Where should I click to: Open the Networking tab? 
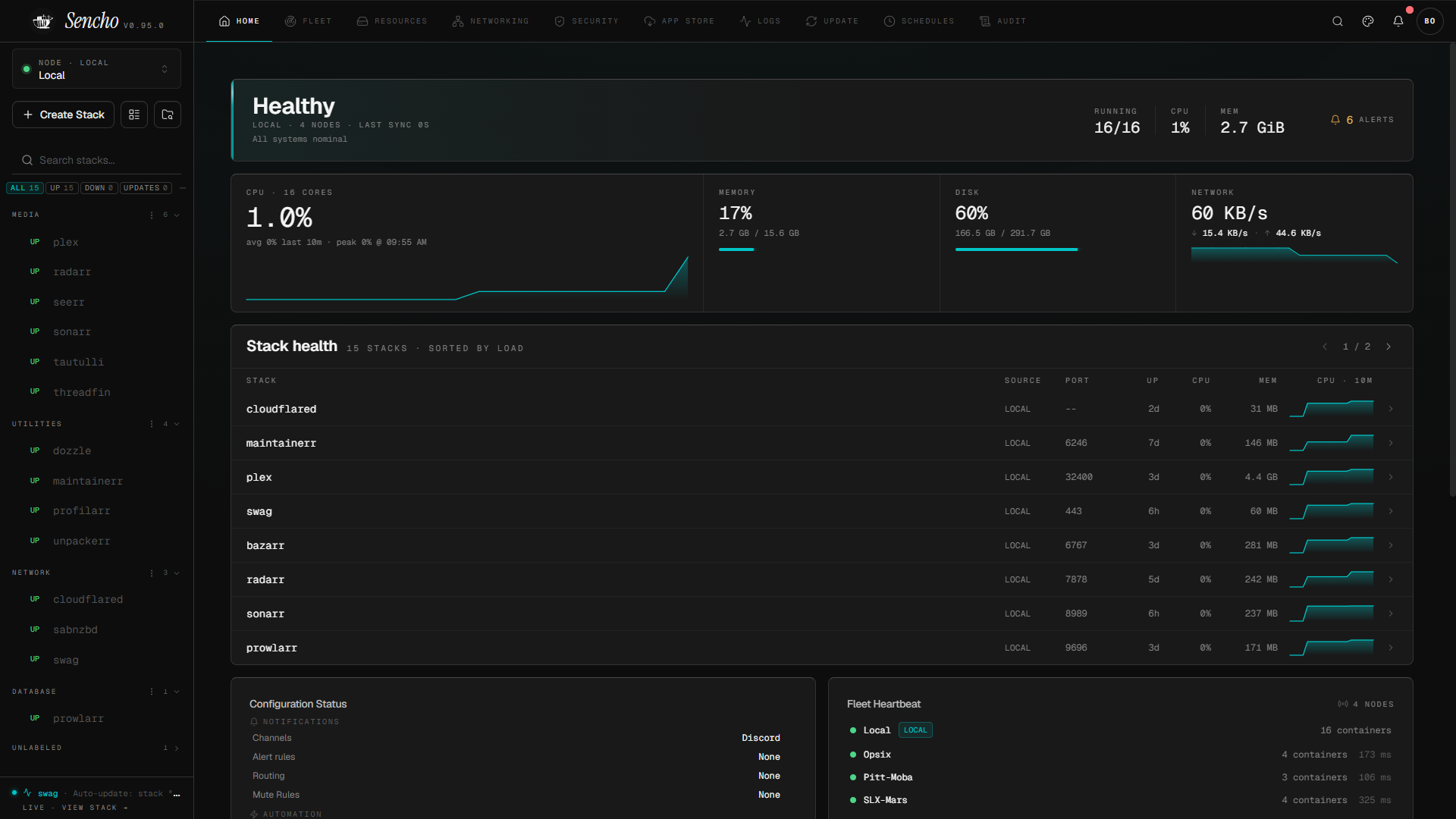(490, 21)
